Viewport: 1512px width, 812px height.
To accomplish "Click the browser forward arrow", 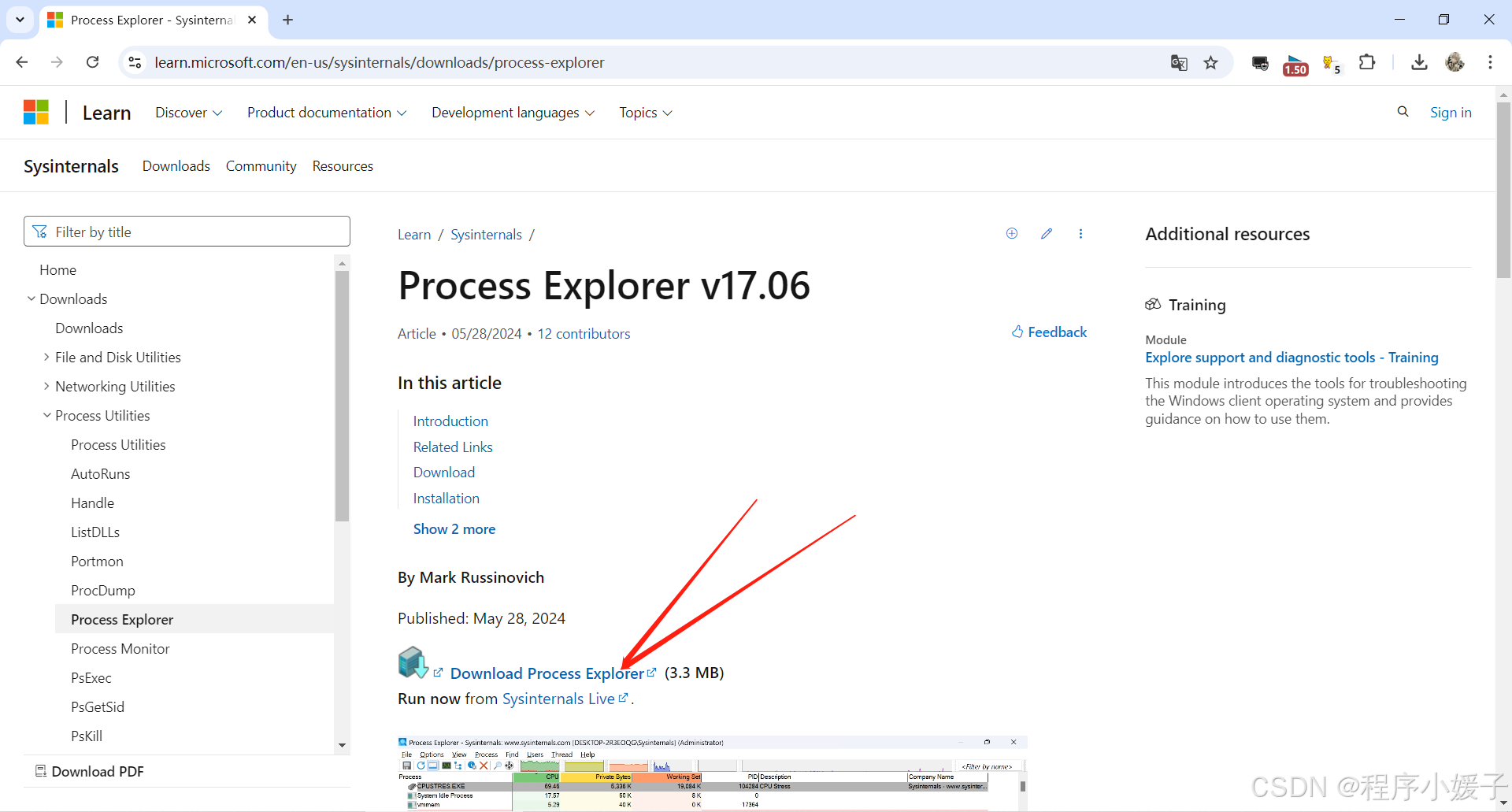I will (57, 62).
